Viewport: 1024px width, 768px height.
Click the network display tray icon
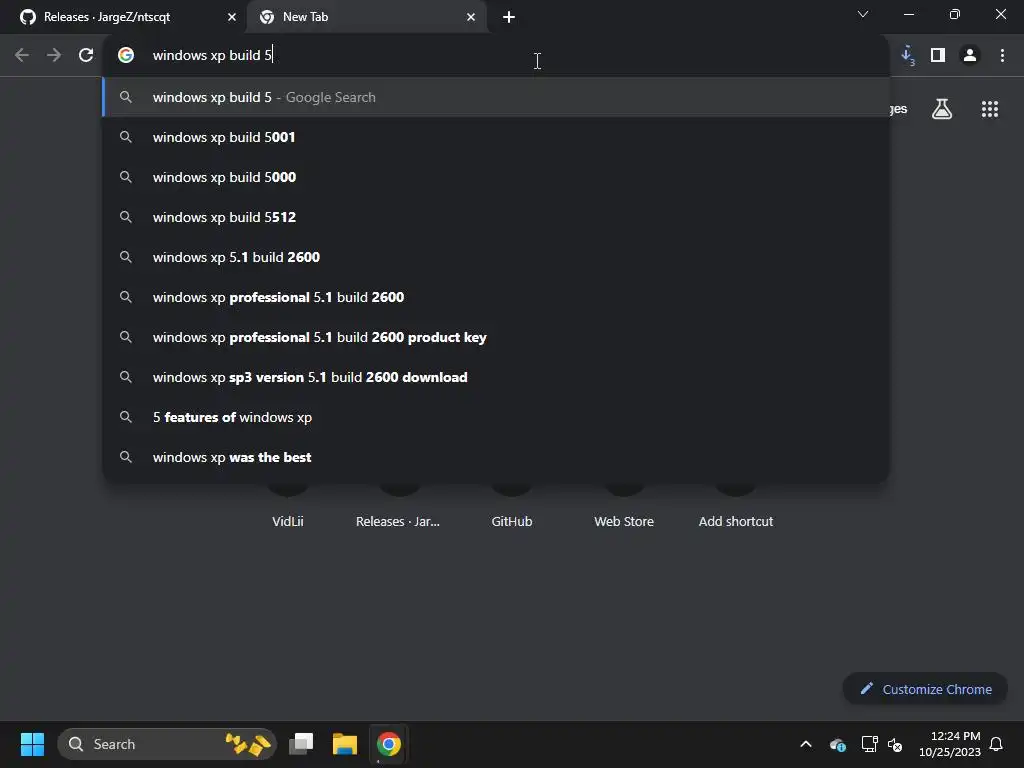point(869,744)
